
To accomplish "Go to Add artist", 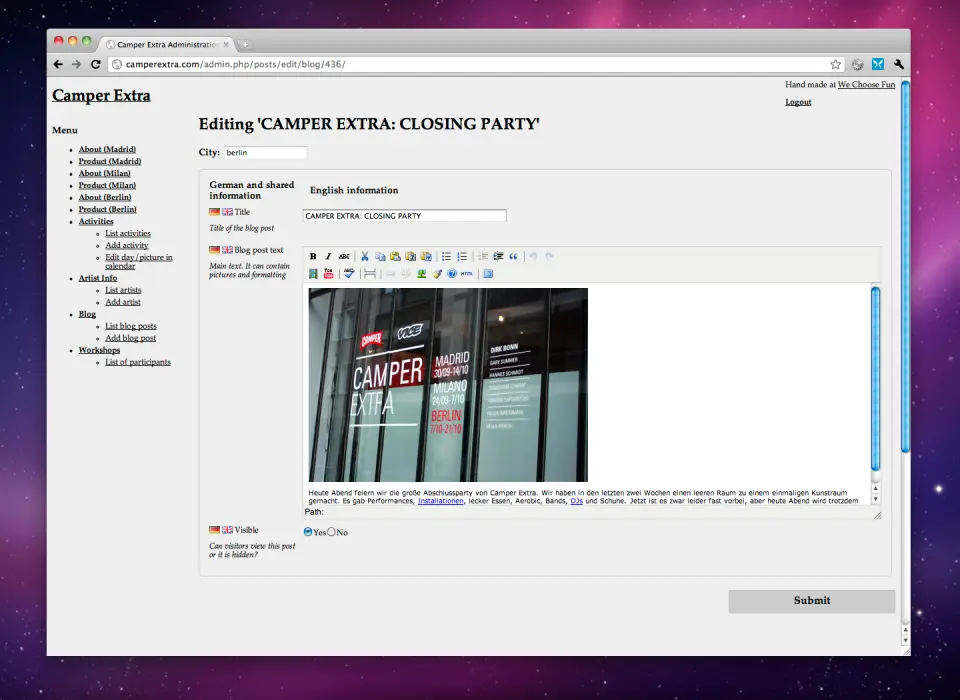I will [123, 302].
